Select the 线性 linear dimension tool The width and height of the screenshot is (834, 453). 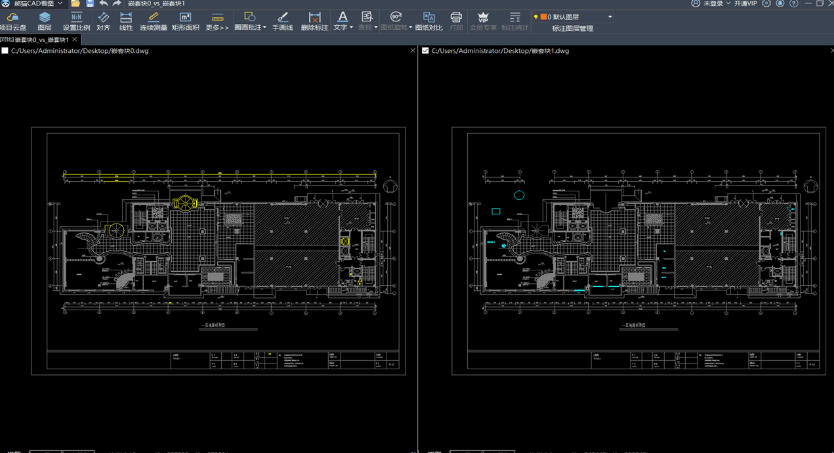coord(126,20)
